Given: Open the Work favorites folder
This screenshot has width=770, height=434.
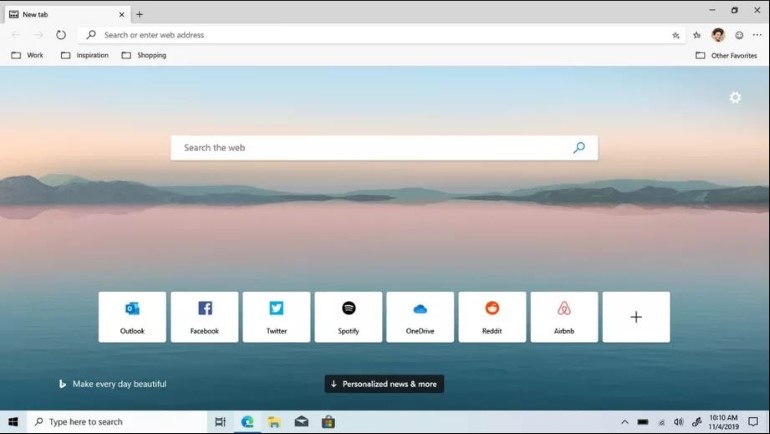Looking at the screenshot, I should tap(28, 55).
